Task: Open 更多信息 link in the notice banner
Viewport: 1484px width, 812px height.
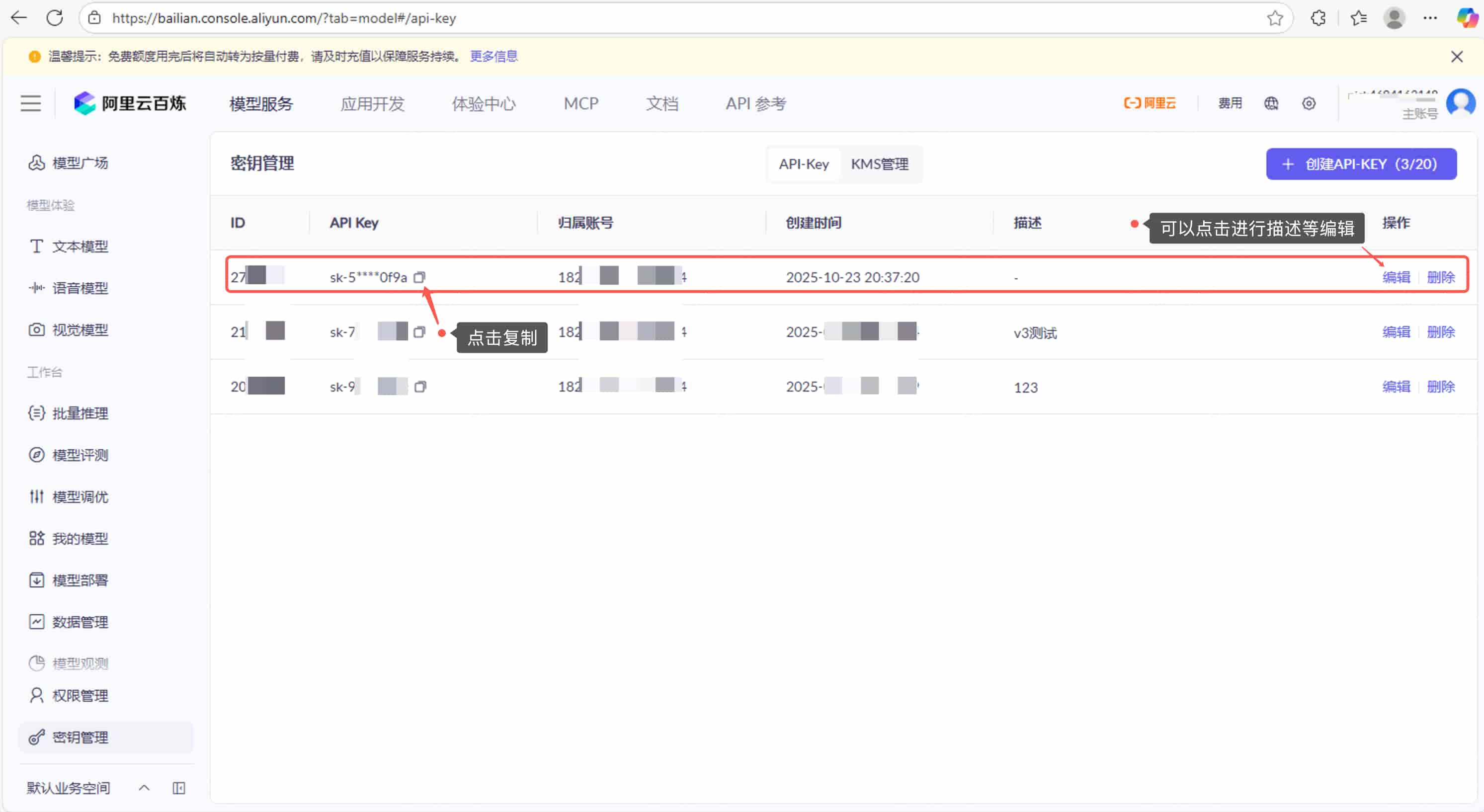Action: click(x=493, y=56)
